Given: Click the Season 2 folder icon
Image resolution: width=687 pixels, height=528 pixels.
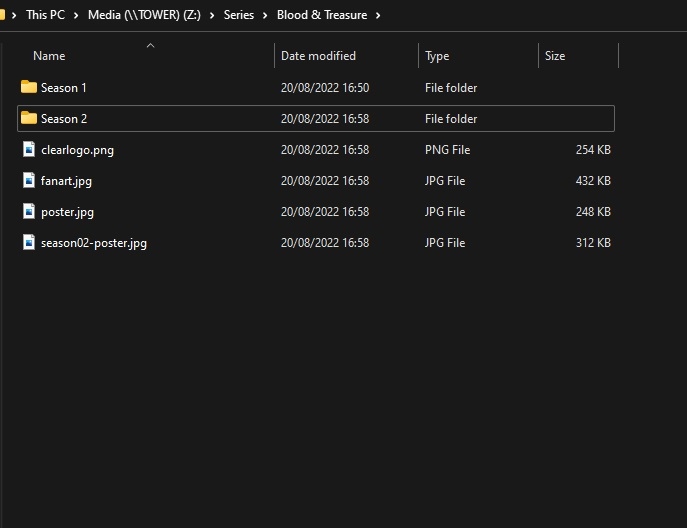Looking at the screenshot, I should pyautogui.click(x=29, y=119).
